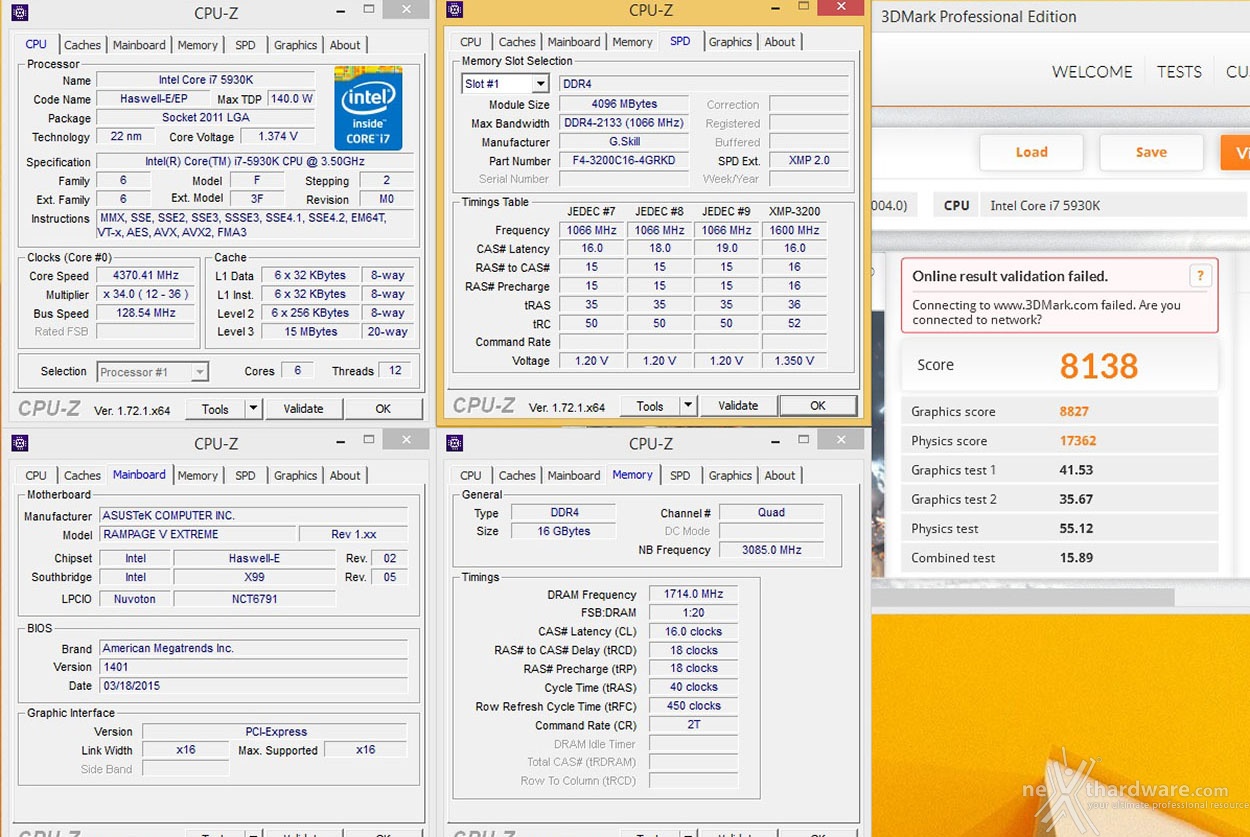Open Tools dropdown arrow in CPU tab window
1250x837 pixels.
point(253,408)
